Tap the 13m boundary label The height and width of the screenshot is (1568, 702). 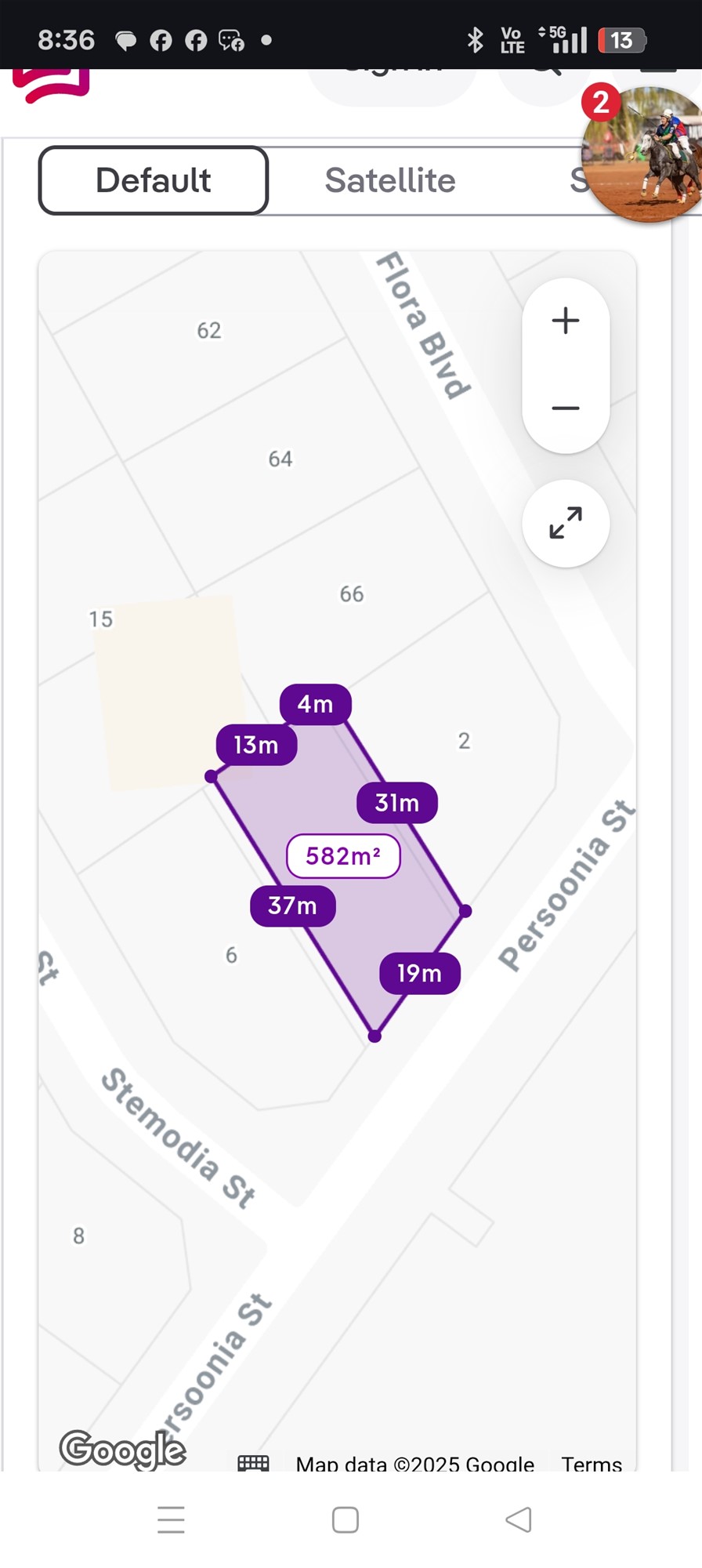[256, 745]
